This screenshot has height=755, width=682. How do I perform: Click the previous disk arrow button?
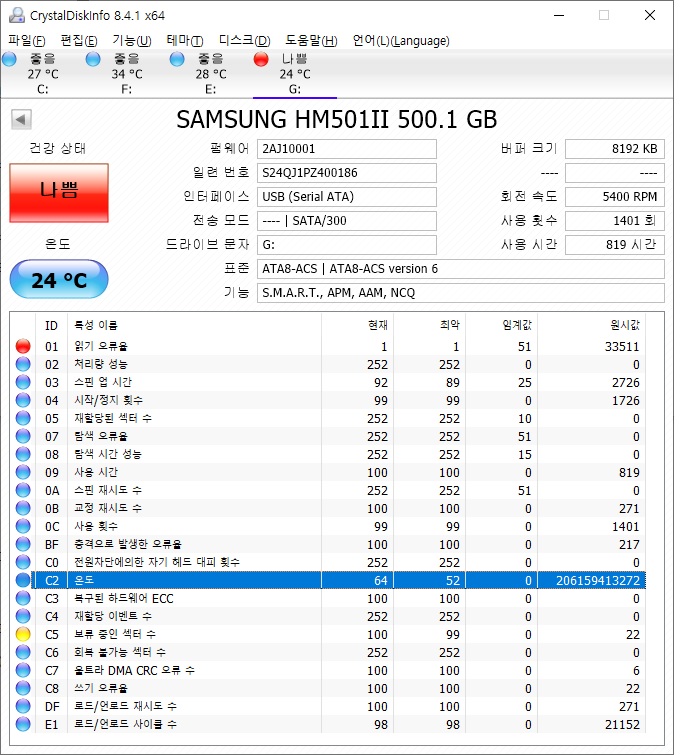(x=21, y=119)
